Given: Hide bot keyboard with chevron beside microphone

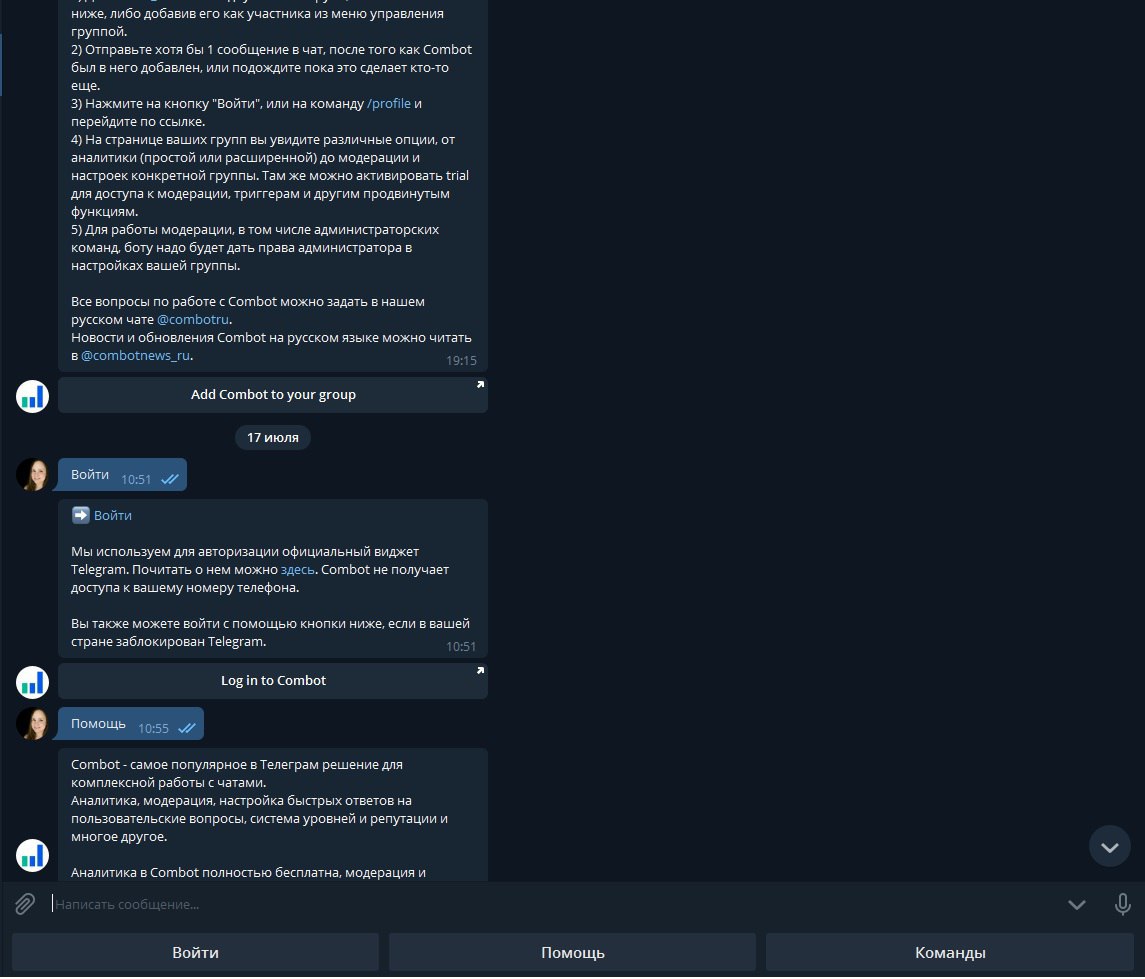Looking at the screenshot, I should click(x=1076, y=905).
